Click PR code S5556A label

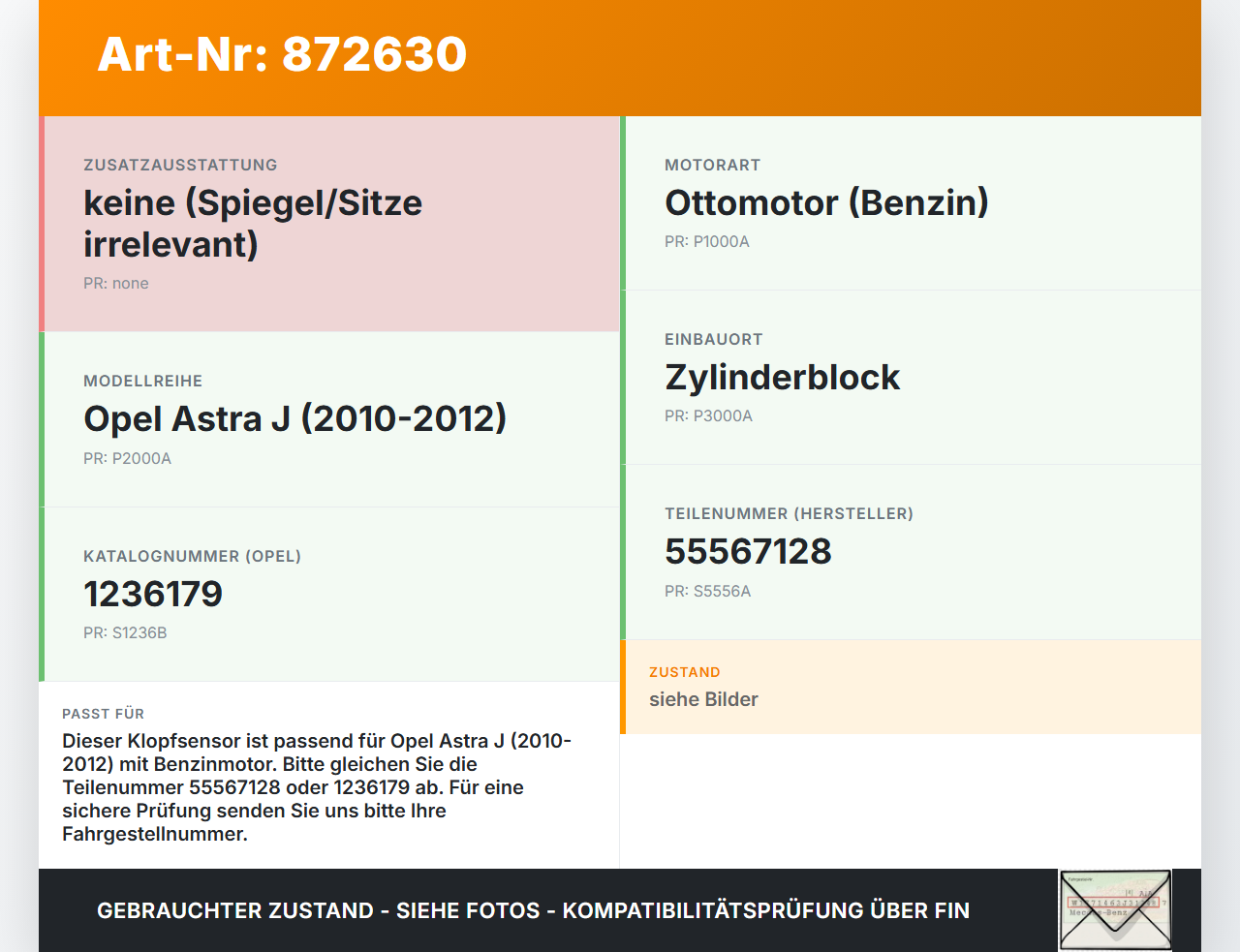[x=707, y=591]
